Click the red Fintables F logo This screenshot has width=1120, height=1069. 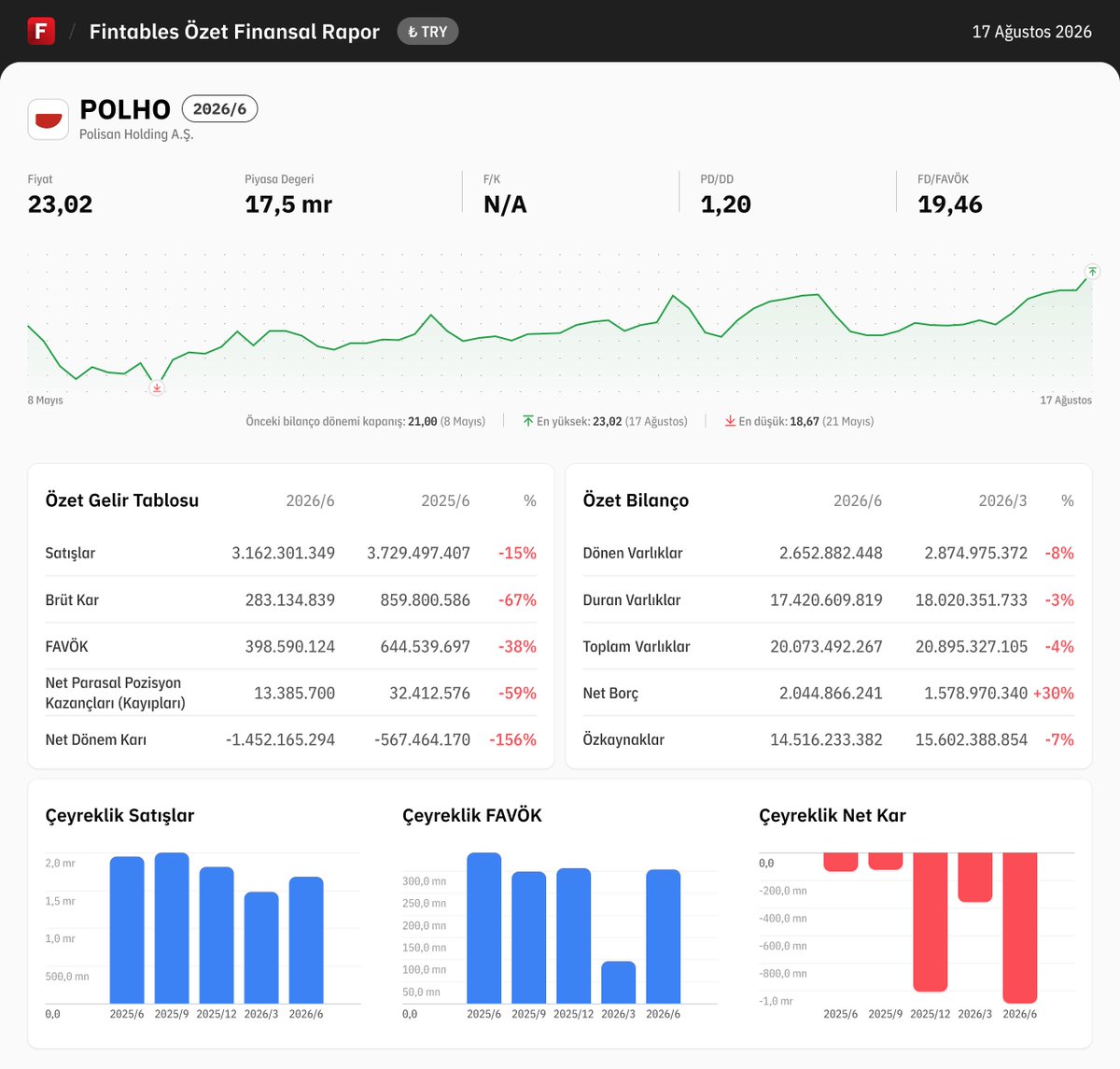pyautogui.click(x=41, y=31)
